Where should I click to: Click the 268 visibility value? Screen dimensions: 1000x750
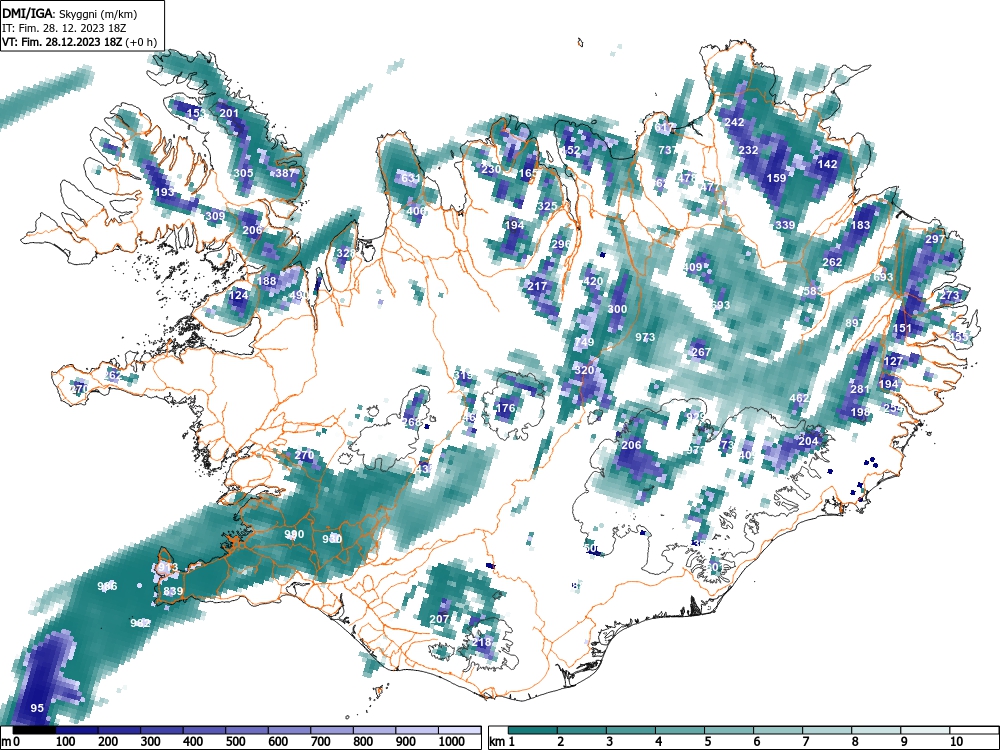(x=412, y=422)
